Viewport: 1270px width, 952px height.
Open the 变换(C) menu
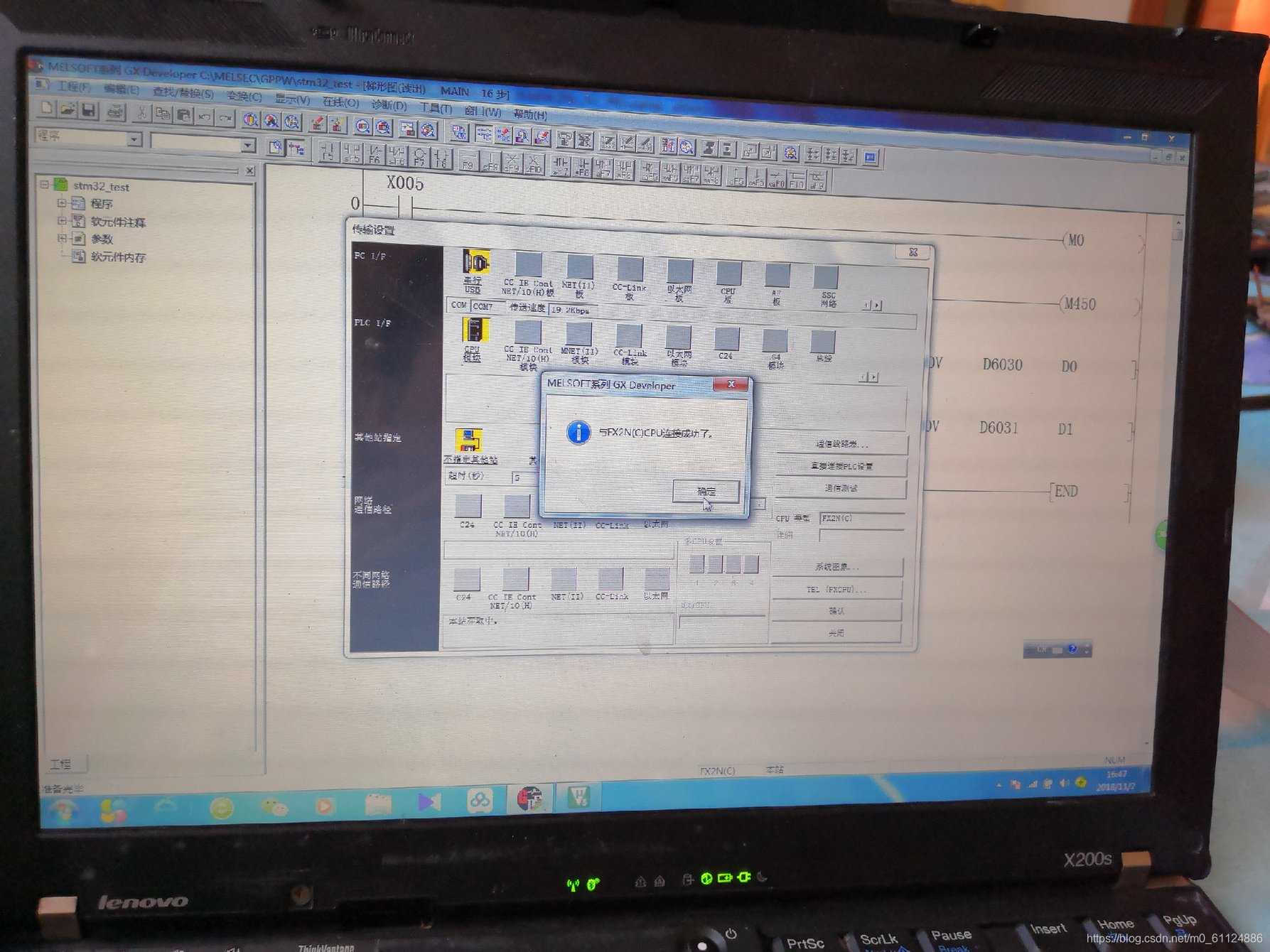click(x=244, y=96)
